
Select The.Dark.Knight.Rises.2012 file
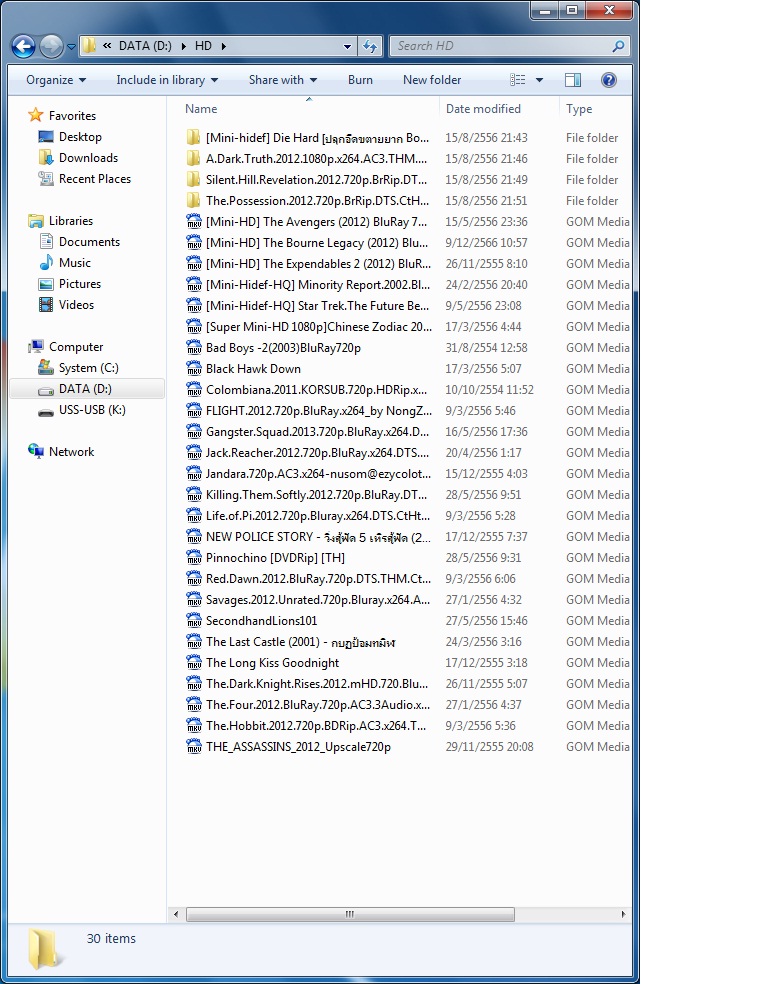[x=317, y=684]
